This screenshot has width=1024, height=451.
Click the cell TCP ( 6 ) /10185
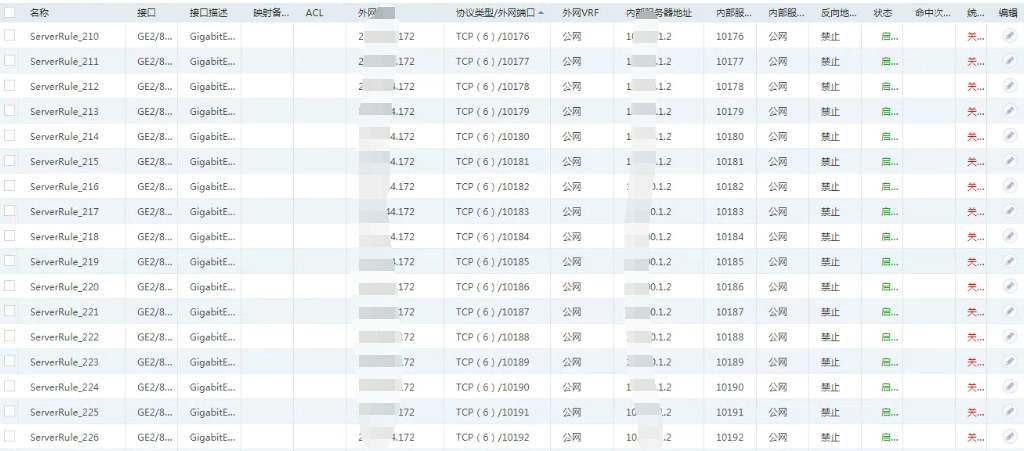coord(492,262)
